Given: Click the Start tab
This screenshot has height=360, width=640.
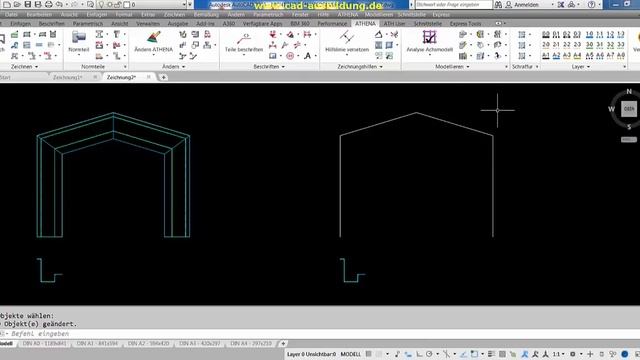Looking at the screenshot, I should (5, 77).
